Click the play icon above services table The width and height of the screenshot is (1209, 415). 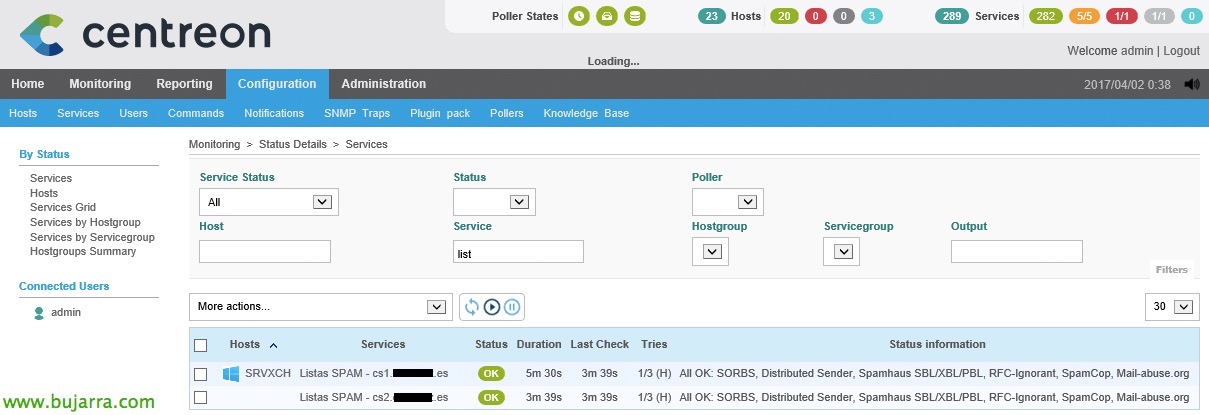pos(492,307)
